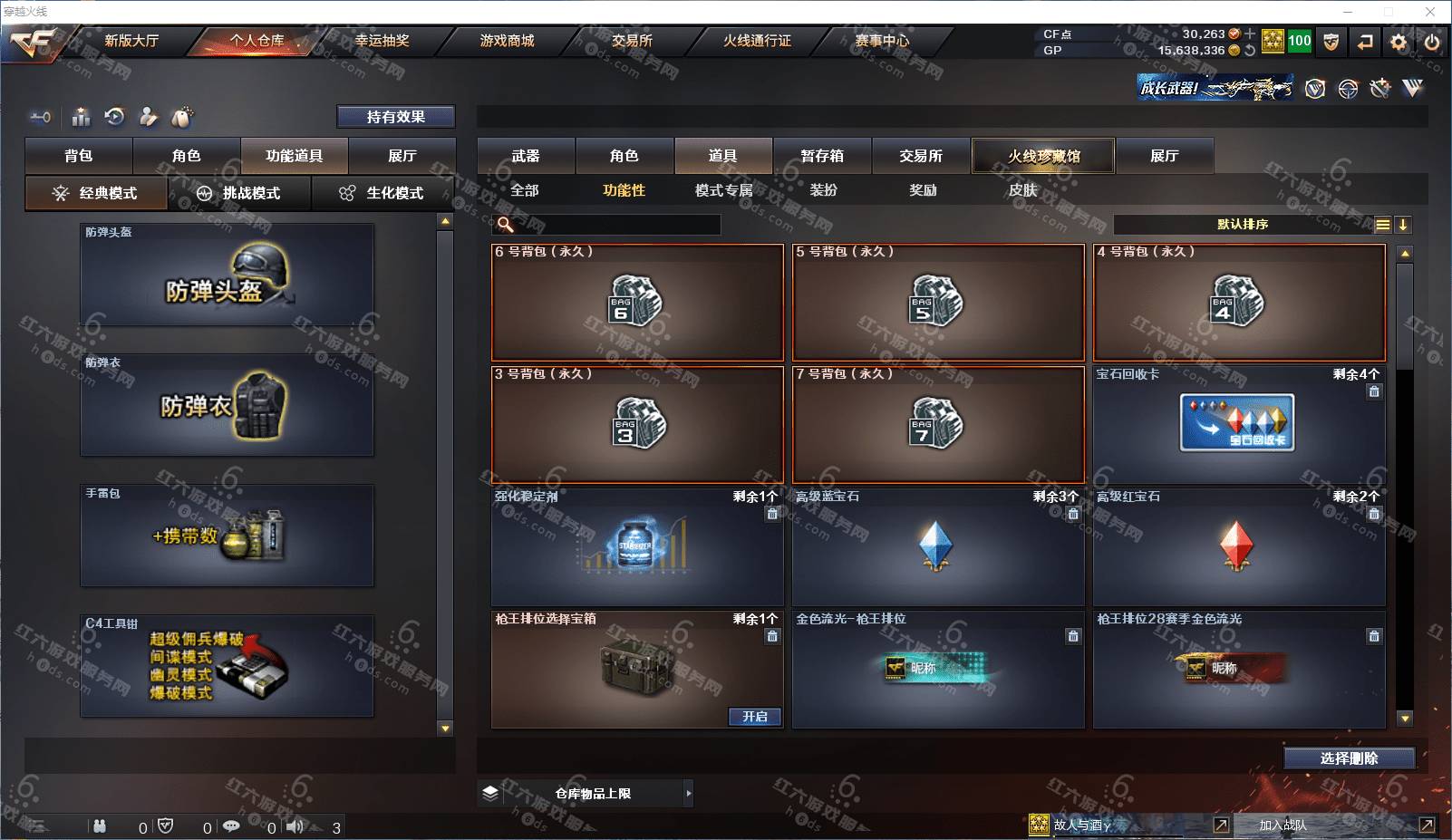Open the settings gear icon
Screen dimensions: 1452x840
[1399, 42]
